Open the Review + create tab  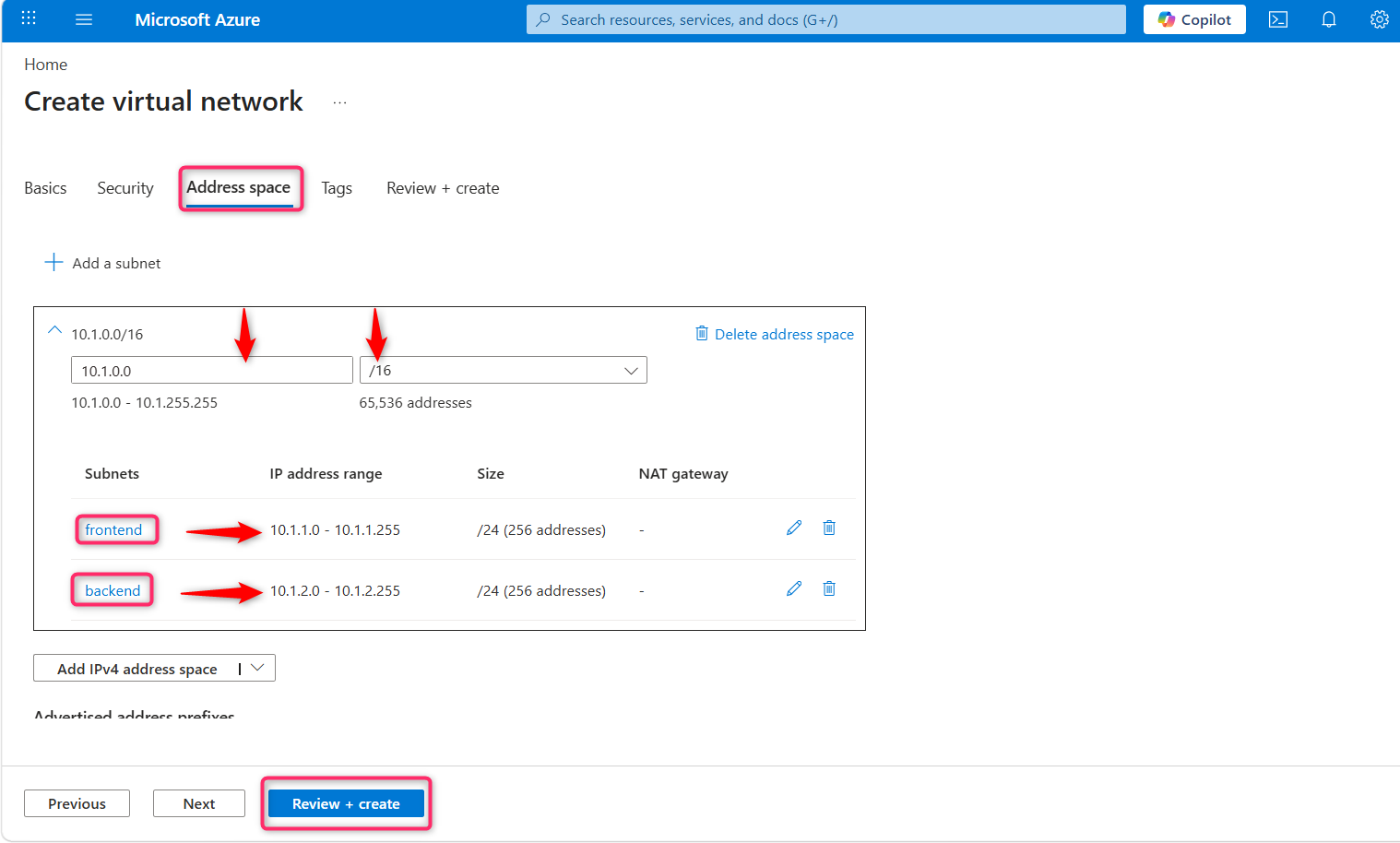443,188
